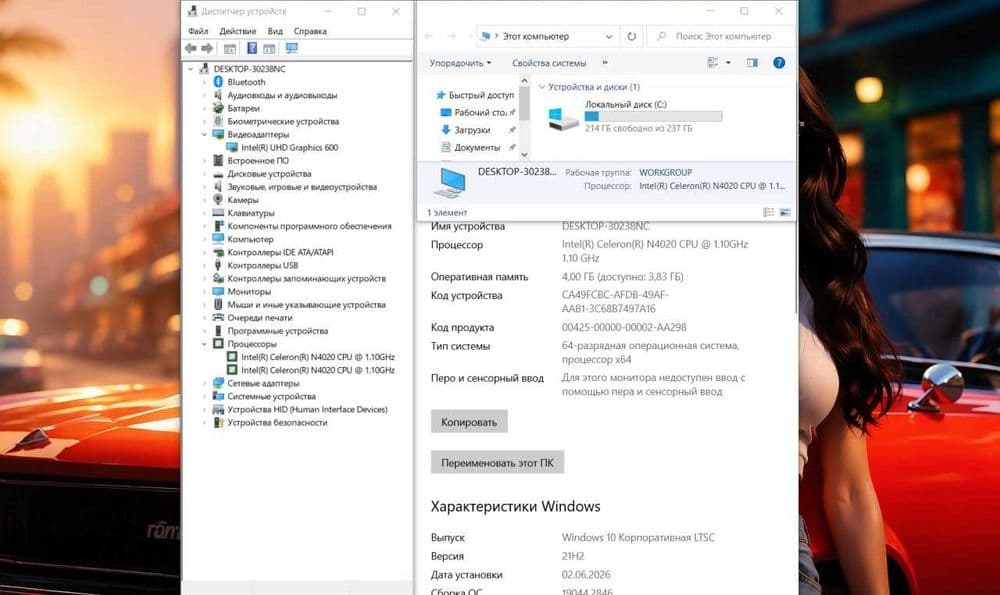The image size is (1000, 595).
Task: Select the Дисковые устройства category icon
Action: (218, 173)
